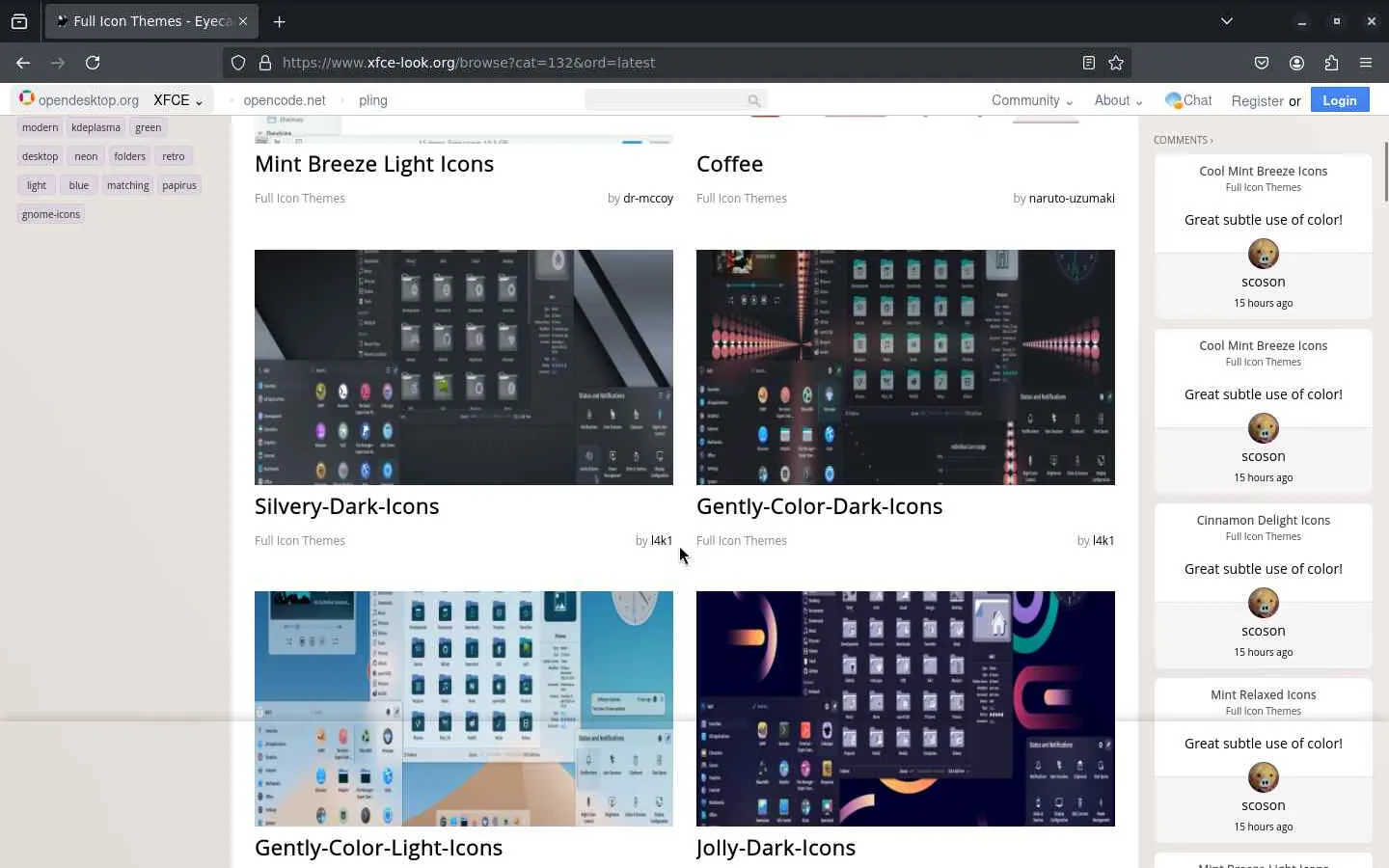The height and width of the screenshot is (868, 1389).
Task: Go back to previous page
Action: [23, 63]
